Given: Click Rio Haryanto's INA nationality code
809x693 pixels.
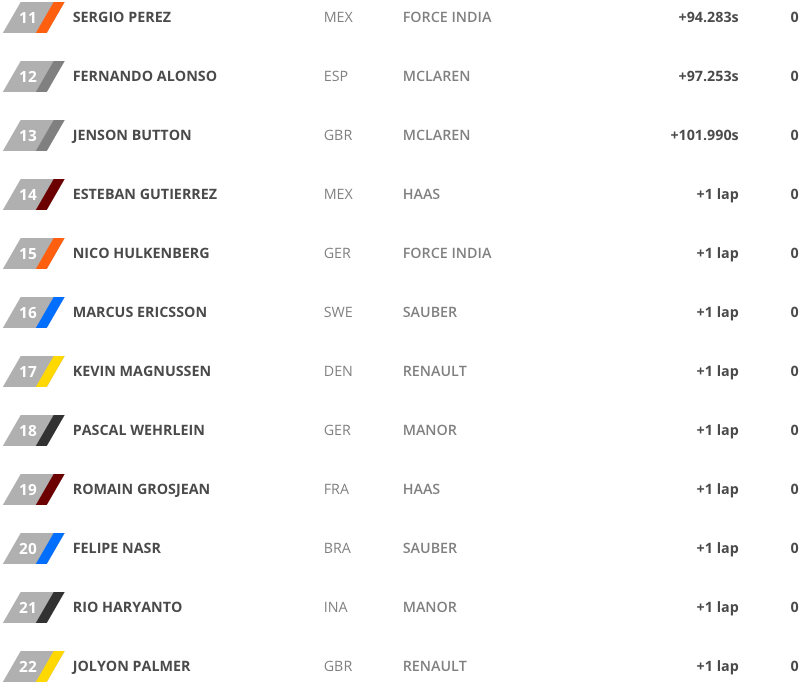Looking at the screenshot, I should [x=335, y=607].
